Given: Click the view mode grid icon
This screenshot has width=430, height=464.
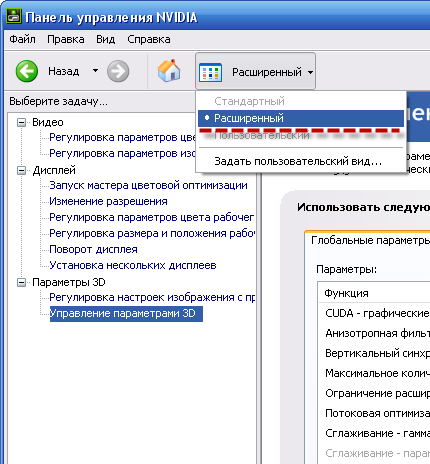Looking at the screenshot, I should [x=210, y=72].
